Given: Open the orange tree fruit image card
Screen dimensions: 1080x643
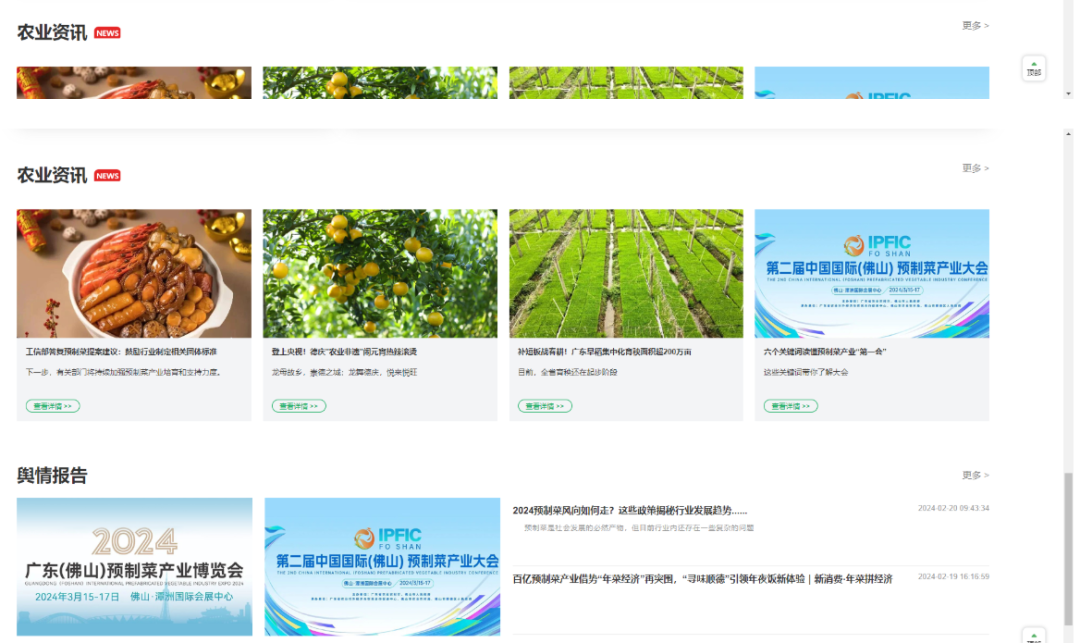Looking at the screenshot, I should pos(380,273).
